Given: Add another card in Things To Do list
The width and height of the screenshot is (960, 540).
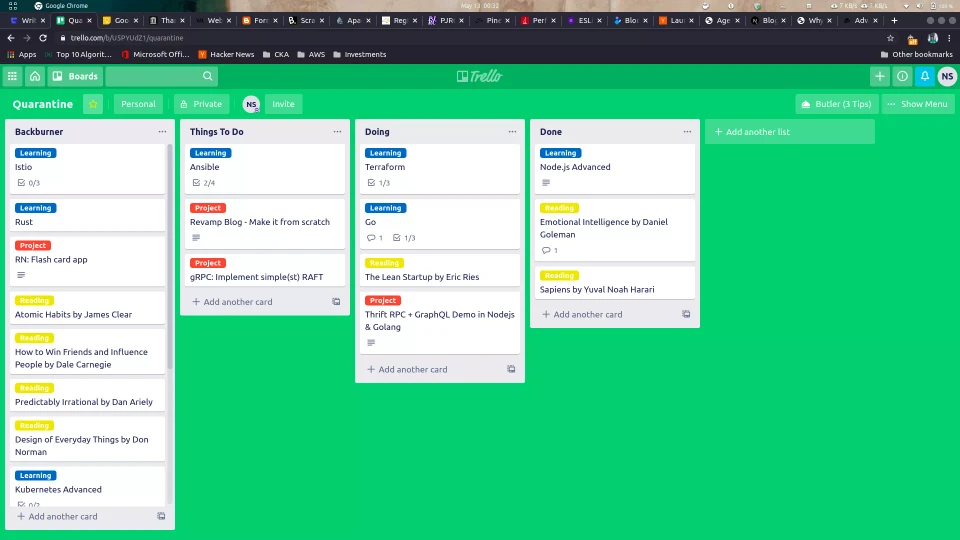Looking at the screenshot, I should [x=232, y=302].
